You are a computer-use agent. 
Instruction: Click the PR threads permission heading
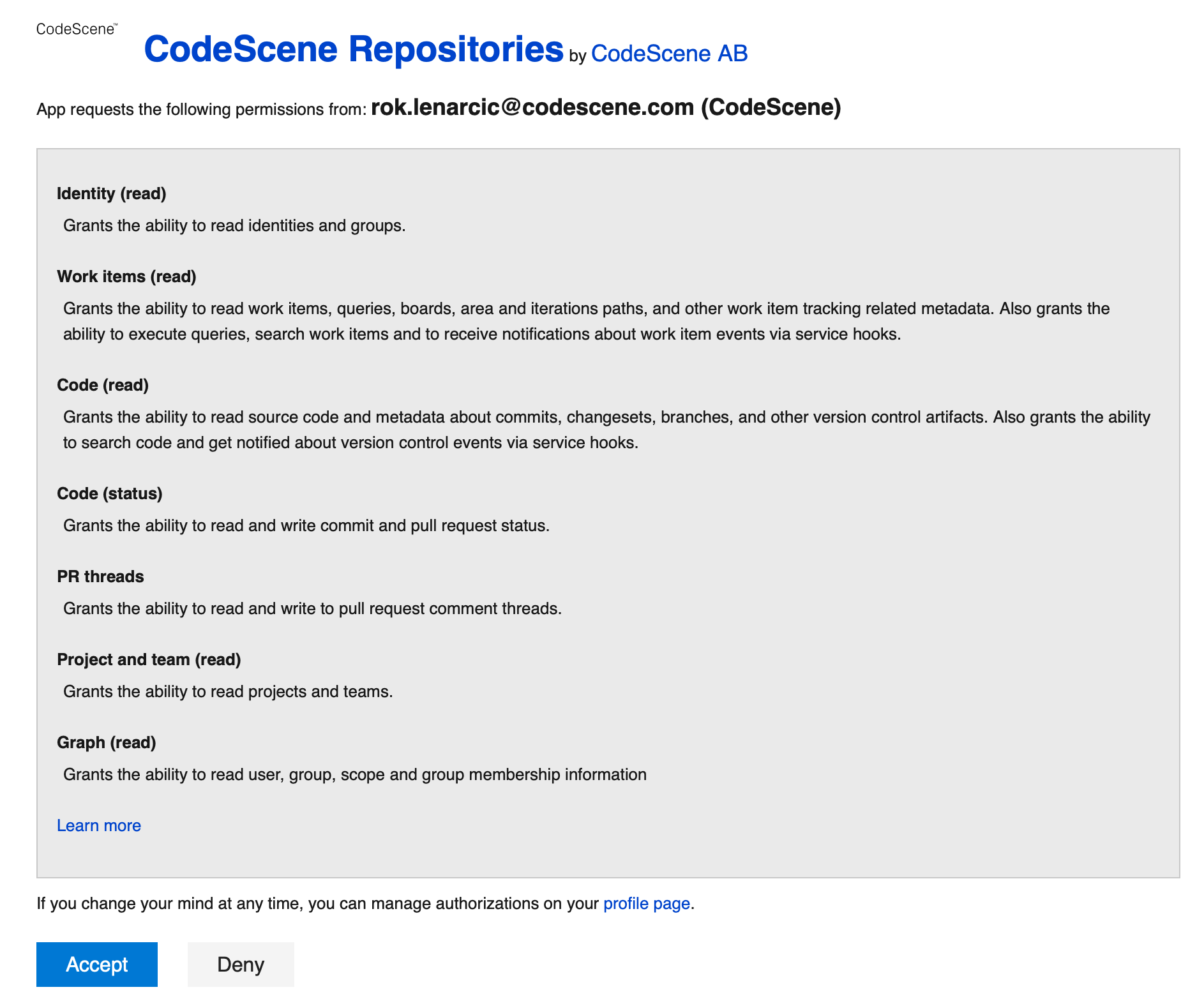[100, 576]
